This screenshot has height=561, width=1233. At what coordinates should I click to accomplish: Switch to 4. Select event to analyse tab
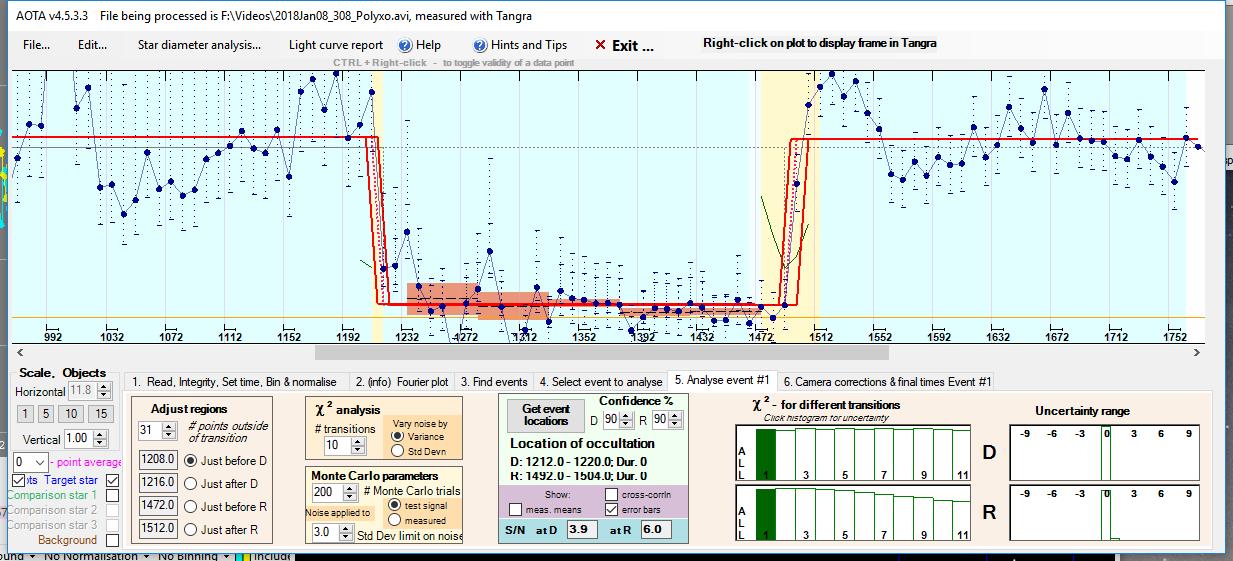pyautogui.click(x=600, y=382)
